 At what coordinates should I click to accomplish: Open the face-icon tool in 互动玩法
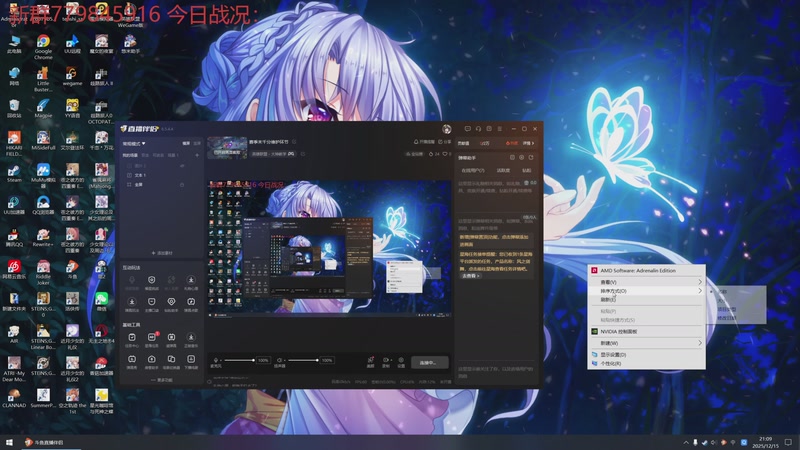[x=152, y=305]
